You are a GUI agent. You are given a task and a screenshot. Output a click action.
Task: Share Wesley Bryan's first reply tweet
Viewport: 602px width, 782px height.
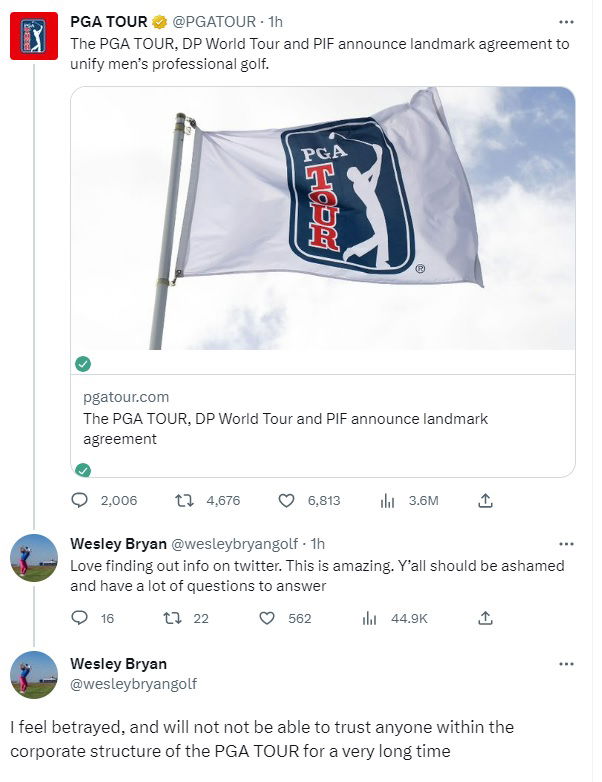[485, 618]
